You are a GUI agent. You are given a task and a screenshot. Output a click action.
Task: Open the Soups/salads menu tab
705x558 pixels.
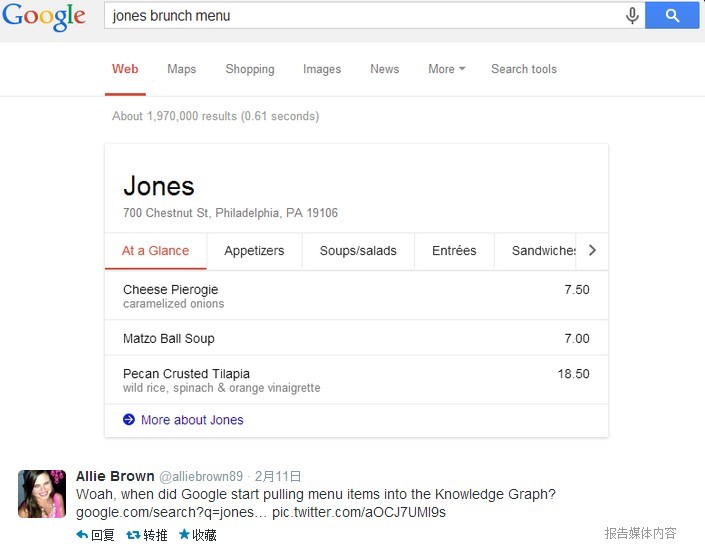[x=358, y=251]
